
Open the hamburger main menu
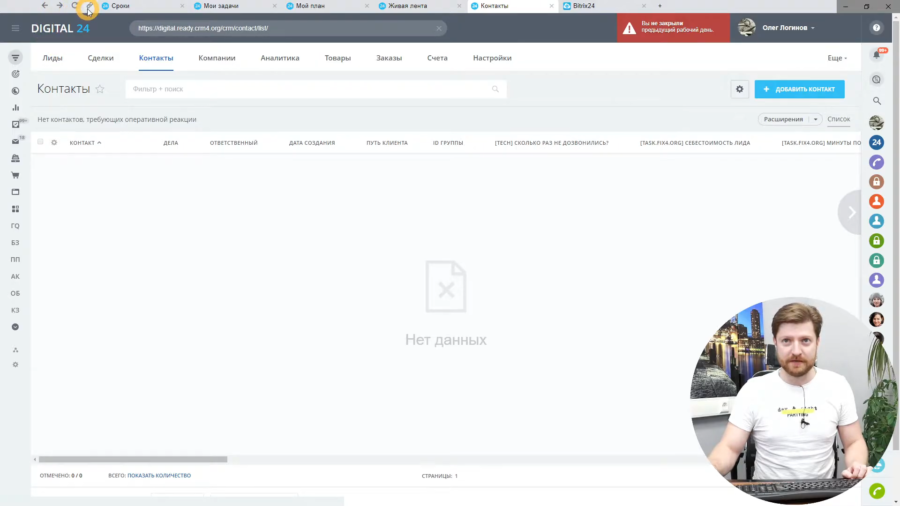tap(15, 28)
